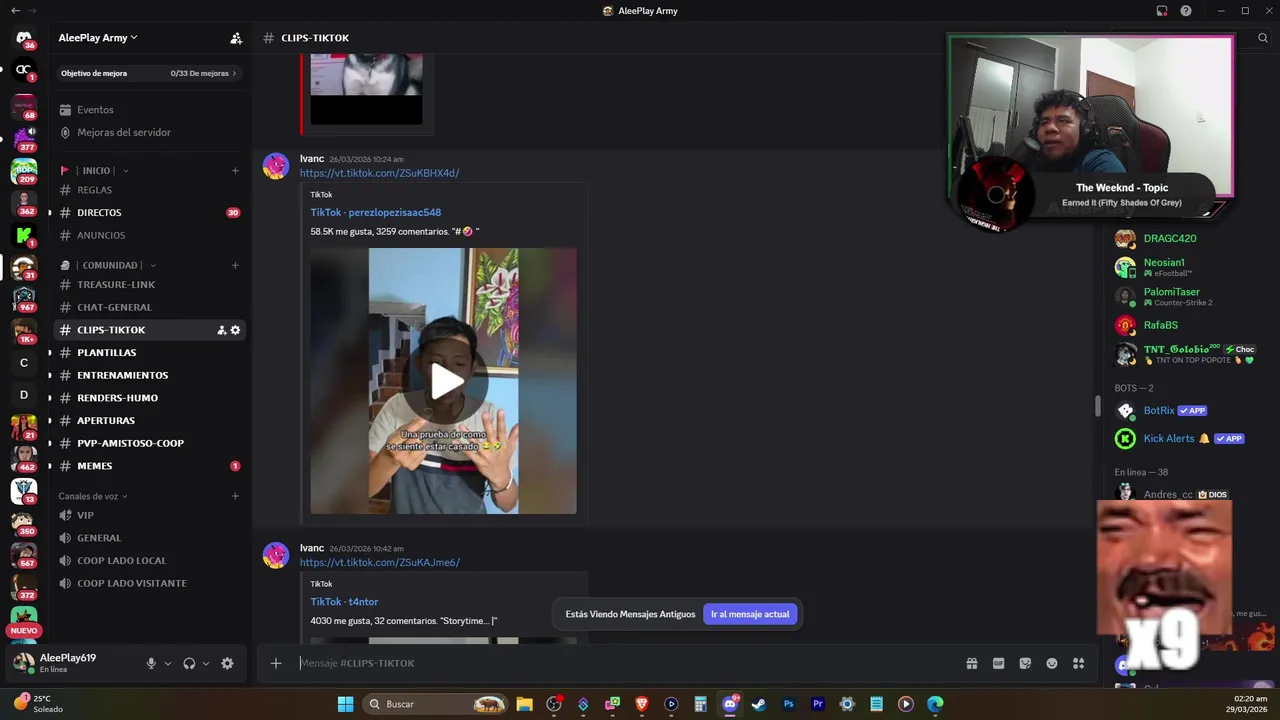Open the GIF picker icon
This screenshot has width=1280, height=720.
(998, 663)
